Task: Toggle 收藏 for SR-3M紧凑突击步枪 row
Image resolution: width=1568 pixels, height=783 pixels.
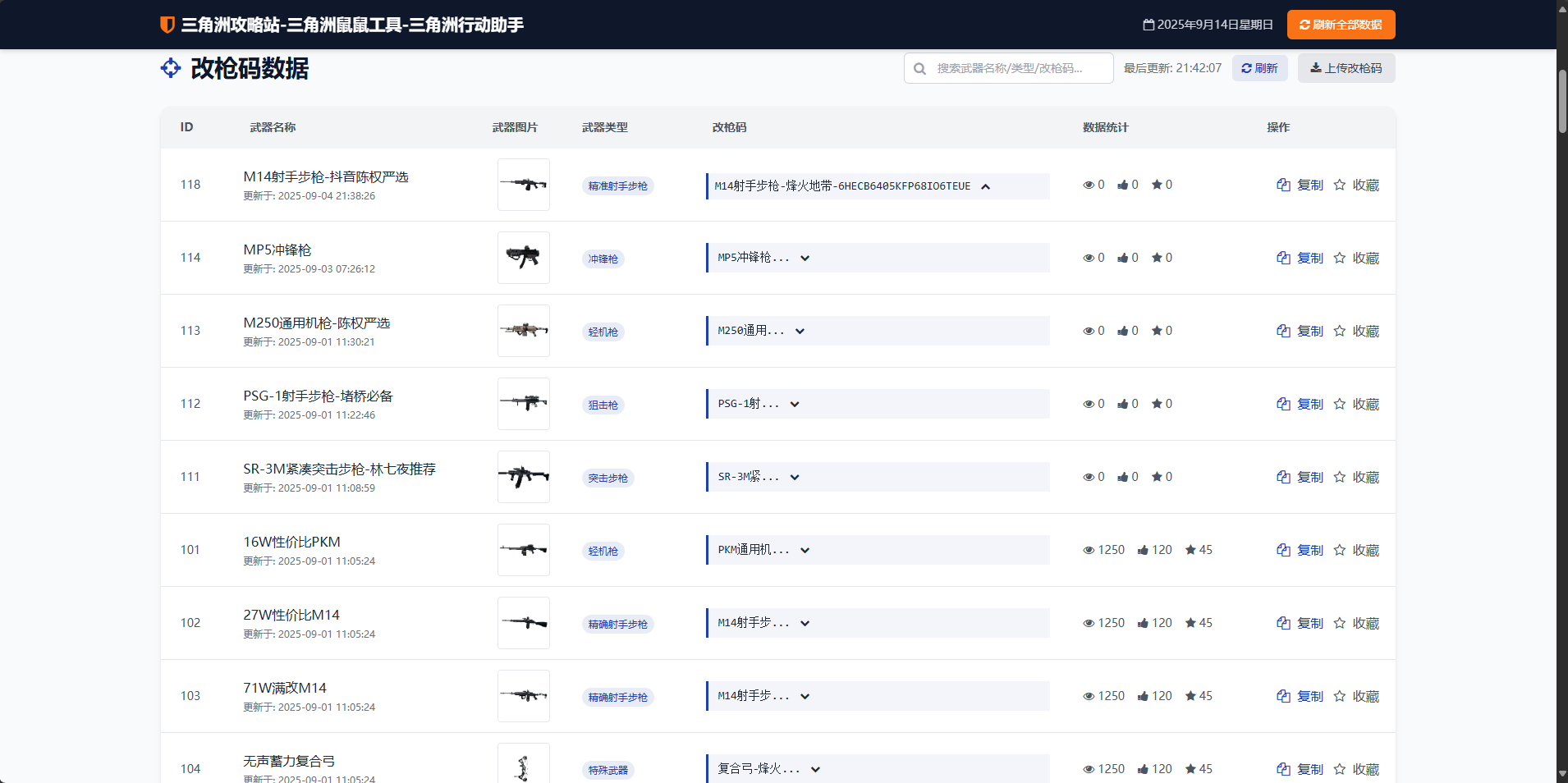Action: point(1356,477)
